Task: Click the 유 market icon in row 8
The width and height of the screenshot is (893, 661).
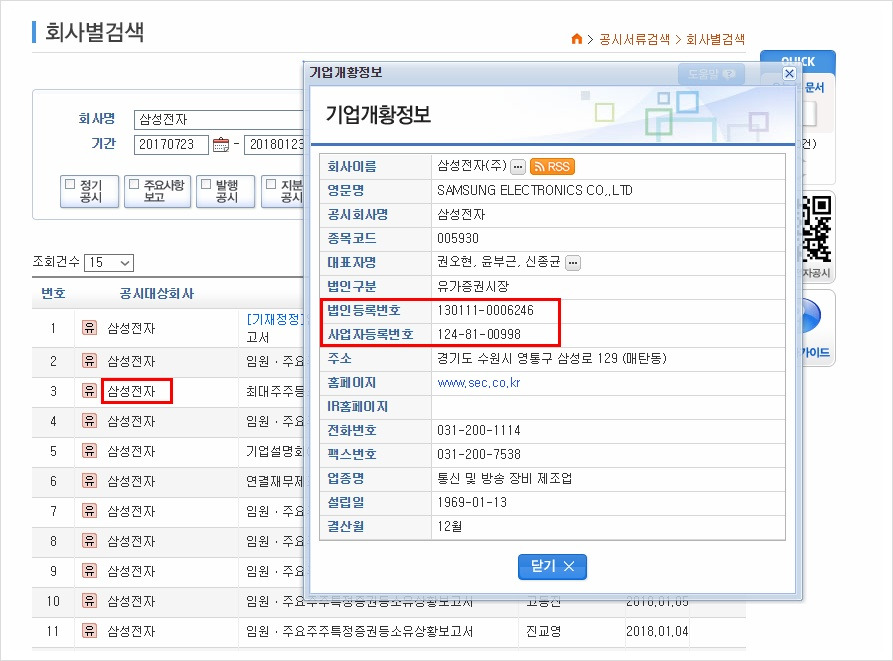Action: tap(89, 541)
